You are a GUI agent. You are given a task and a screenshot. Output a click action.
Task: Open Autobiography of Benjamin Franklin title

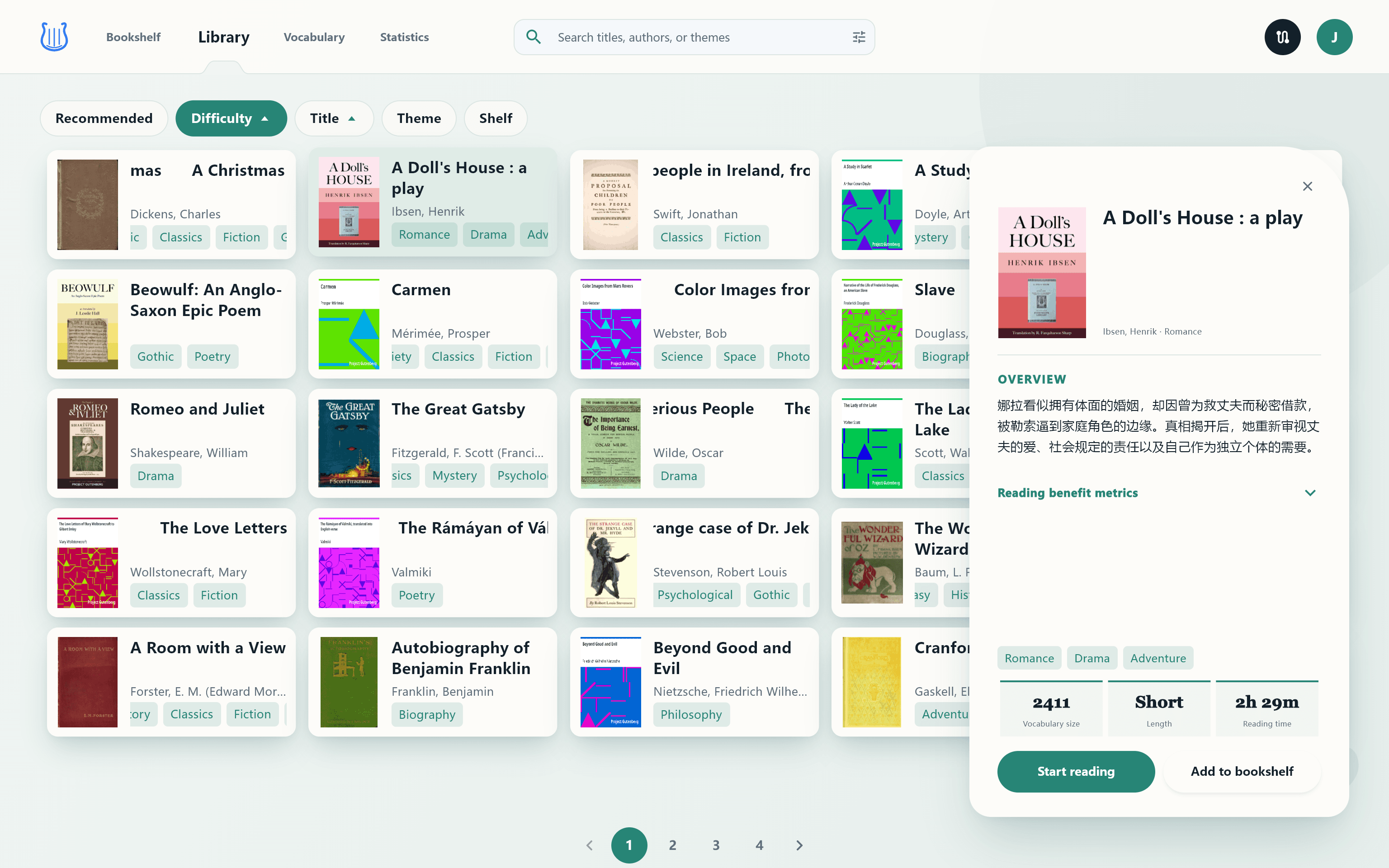(x=461, y=658)
